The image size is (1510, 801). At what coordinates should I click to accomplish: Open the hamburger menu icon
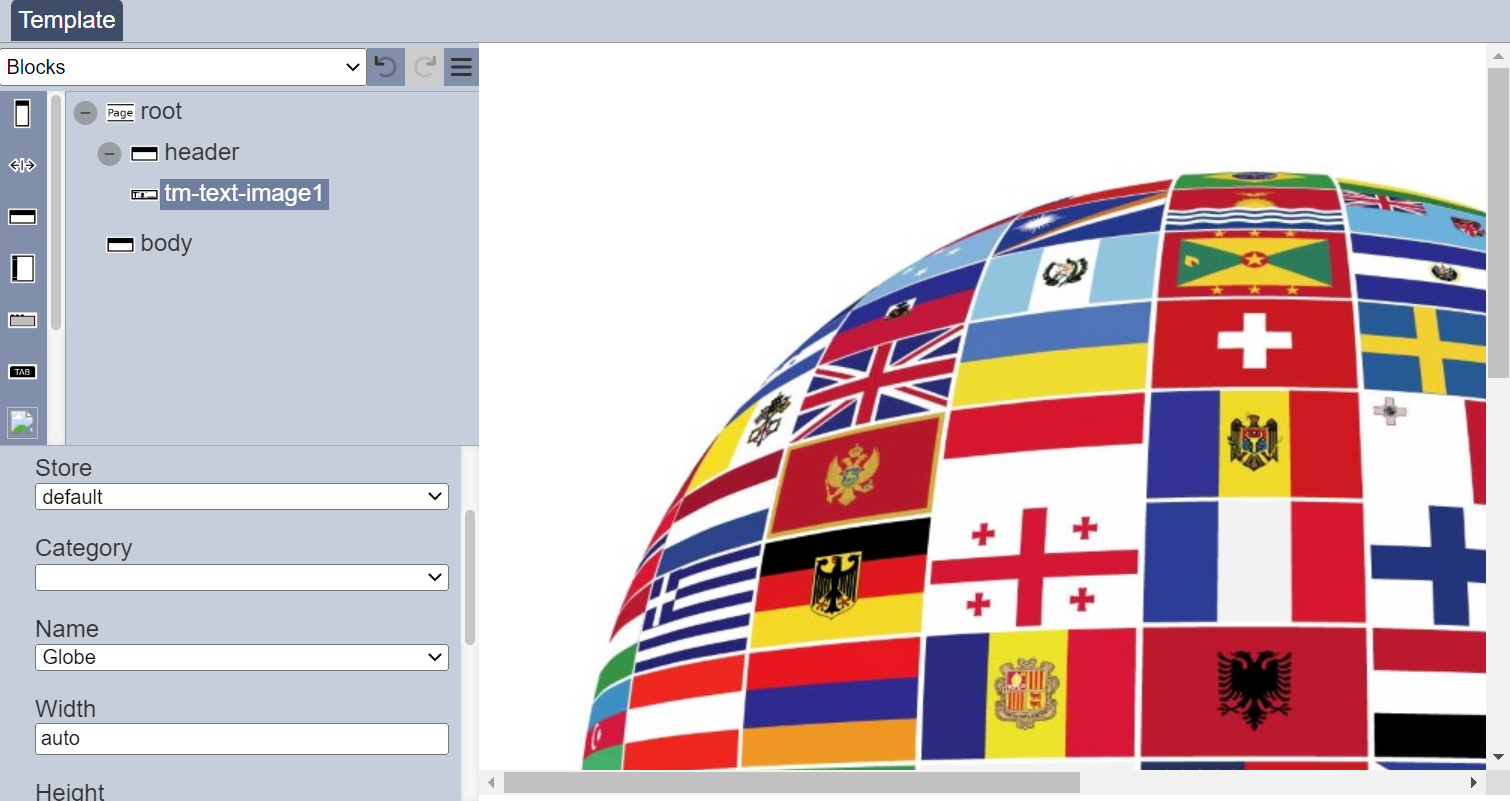coord(461,67)
